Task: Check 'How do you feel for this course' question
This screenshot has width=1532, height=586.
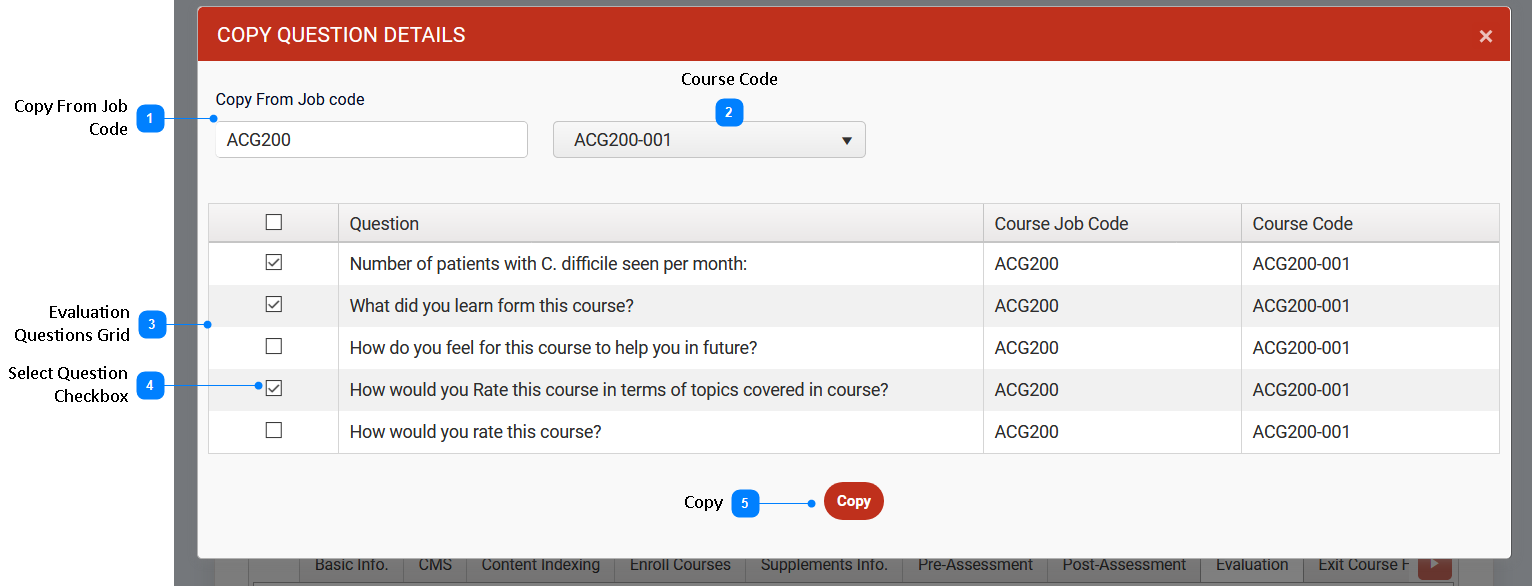Action: click(273, 347)
